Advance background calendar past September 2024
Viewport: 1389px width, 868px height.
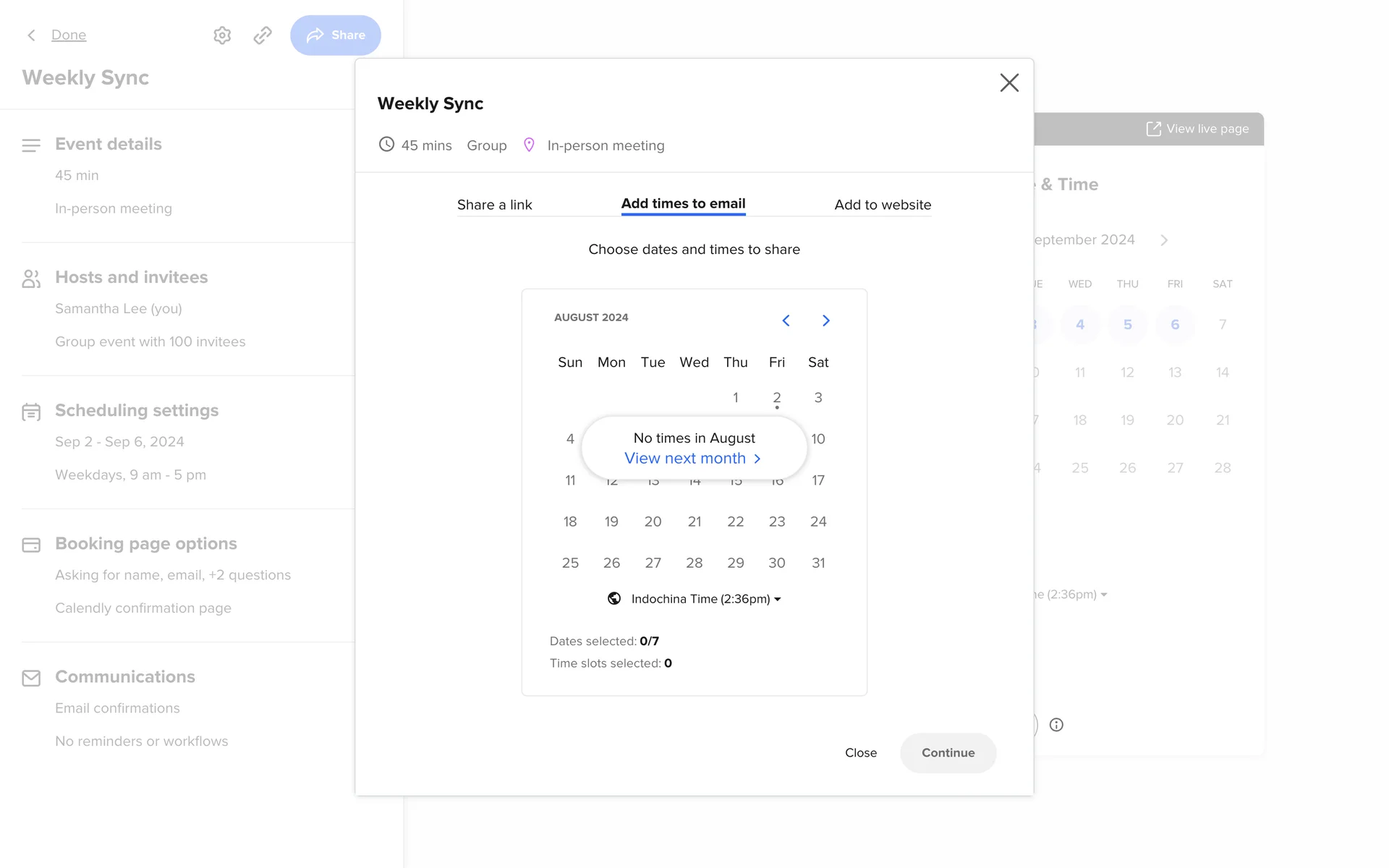point(1164,240)
